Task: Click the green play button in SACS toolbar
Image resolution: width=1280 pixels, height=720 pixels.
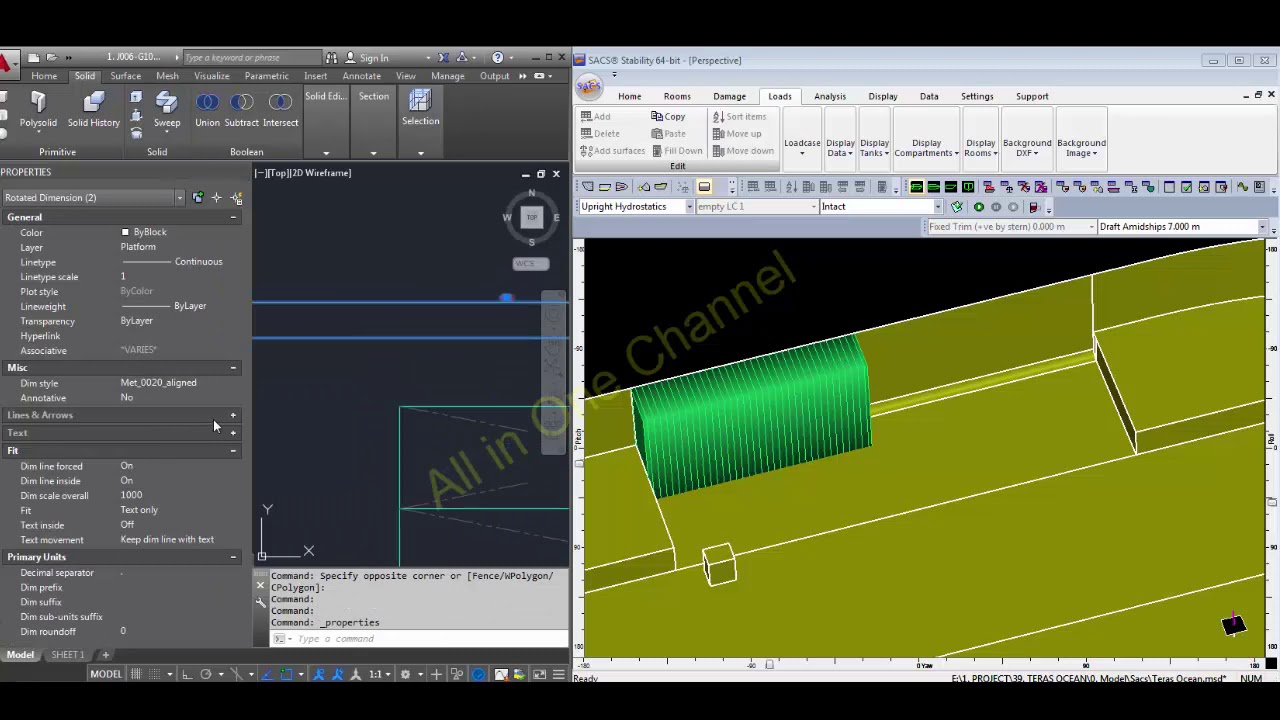Action: 978,207
